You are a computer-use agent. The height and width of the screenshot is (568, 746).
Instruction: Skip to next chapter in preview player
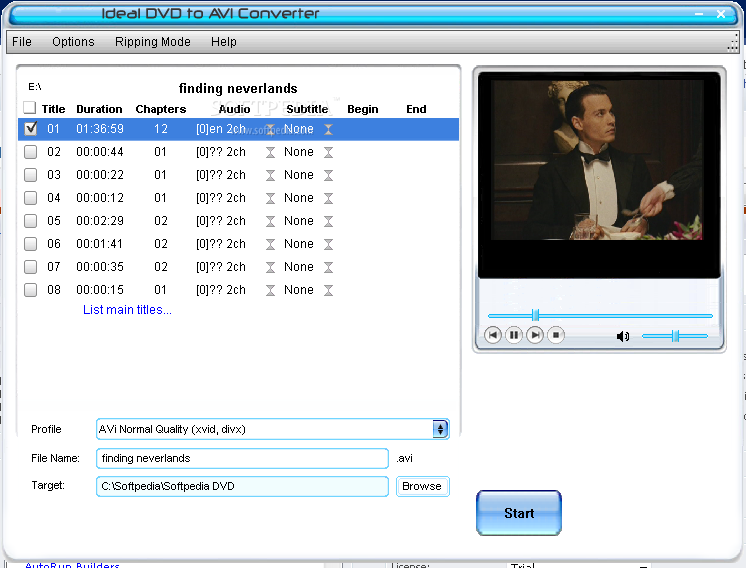pyautogui.click(x=535, y=335)
